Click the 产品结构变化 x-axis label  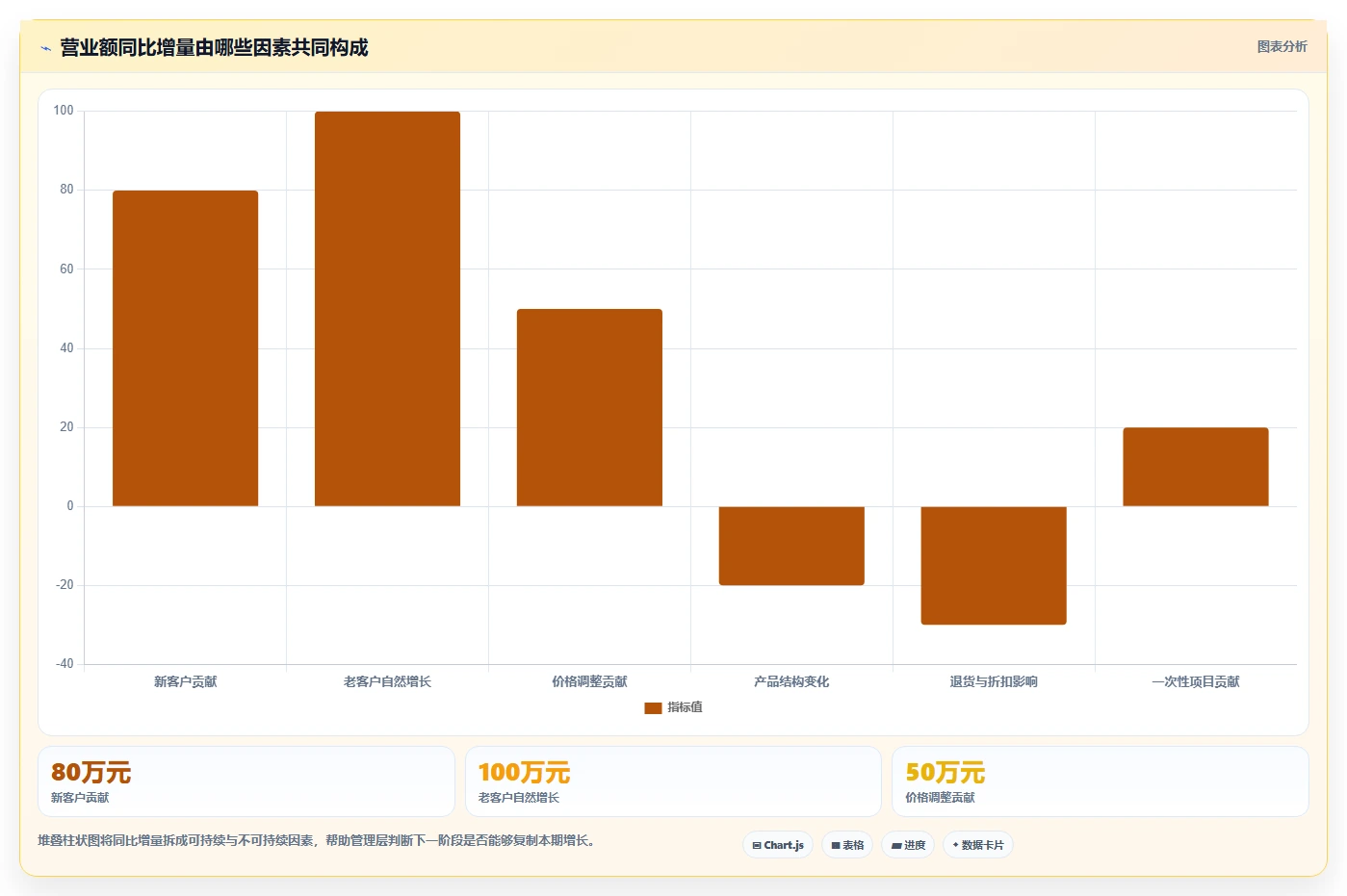(791, 681)
